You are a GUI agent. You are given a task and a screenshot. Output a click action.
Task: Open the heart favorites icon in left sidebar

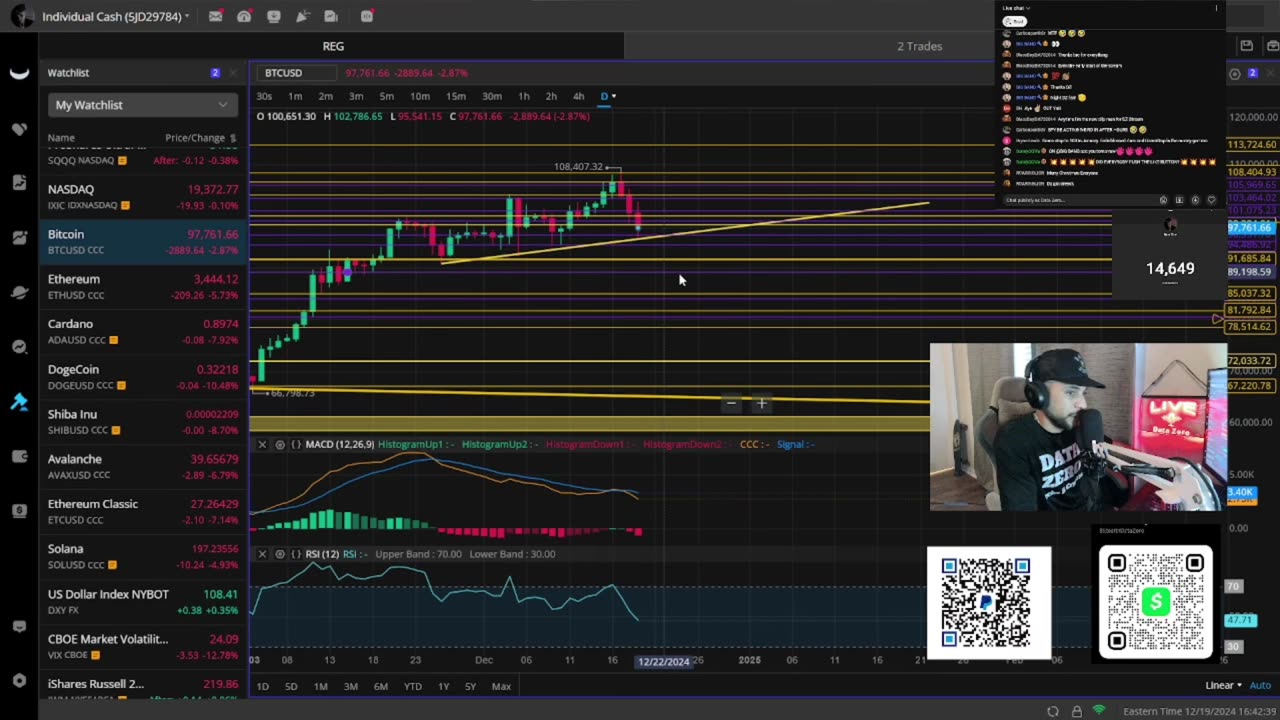coord(19,129)
